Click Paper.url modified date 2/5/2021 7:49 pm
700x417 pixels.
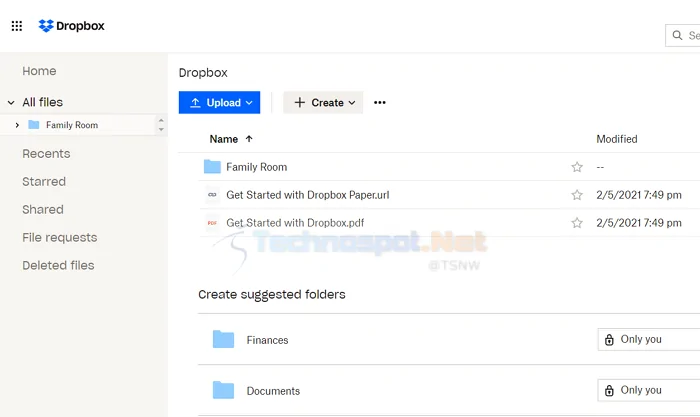639,195
